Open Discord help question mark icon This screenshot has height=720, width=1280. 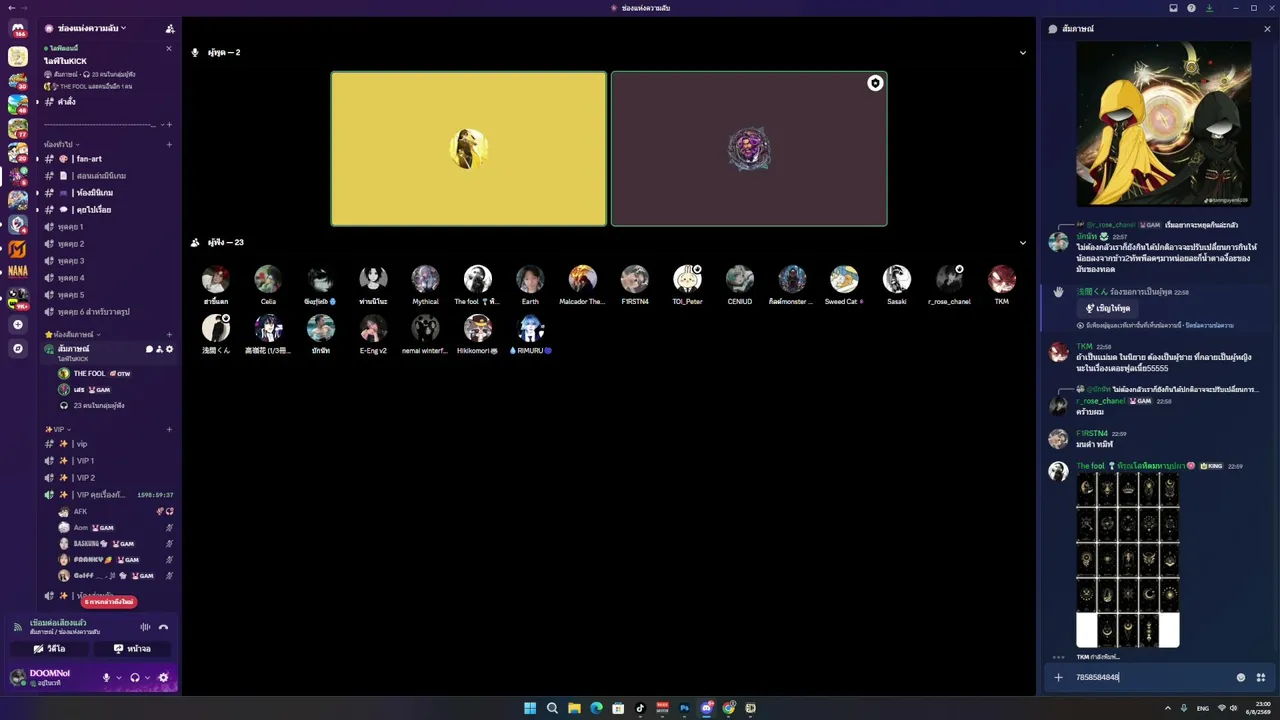point(1191,8)
